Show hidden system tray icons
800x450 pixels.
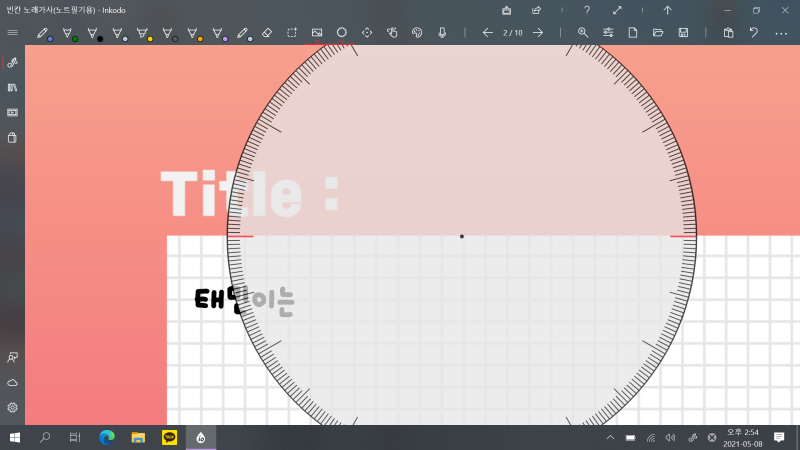[610, 438]
